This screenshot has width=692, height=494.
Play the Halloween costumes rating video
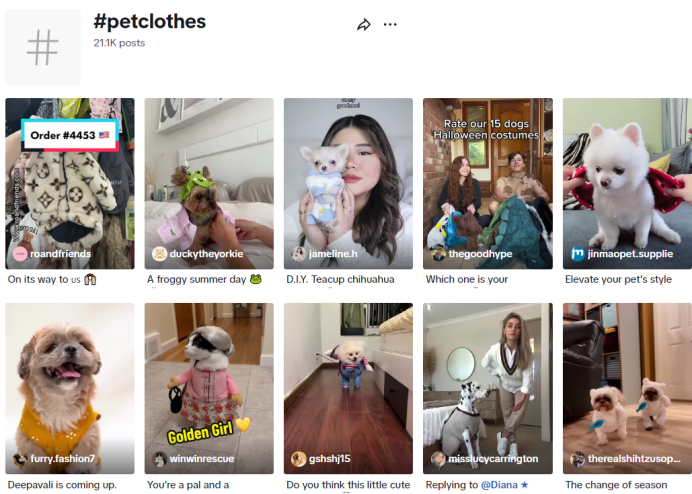pos(487,180)
